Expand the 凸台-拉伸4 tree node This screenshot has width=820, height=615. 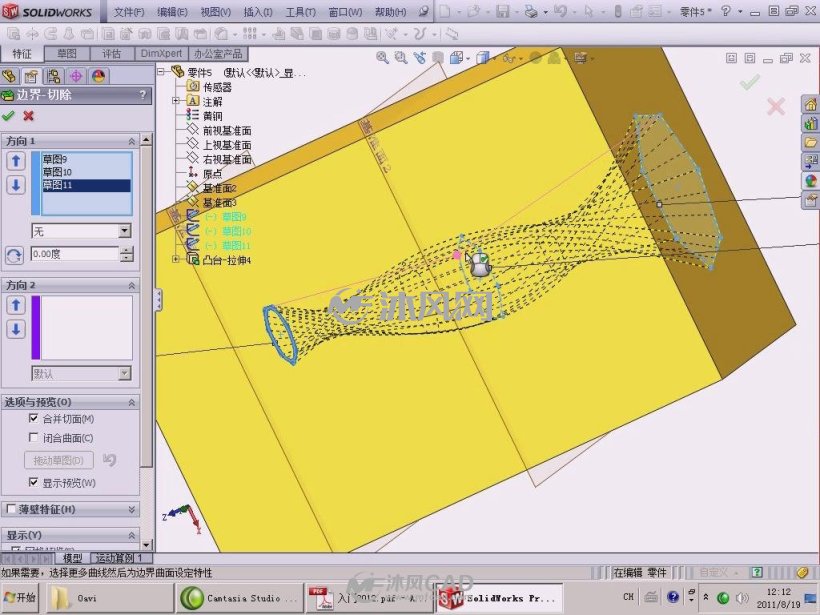point(176,259)
